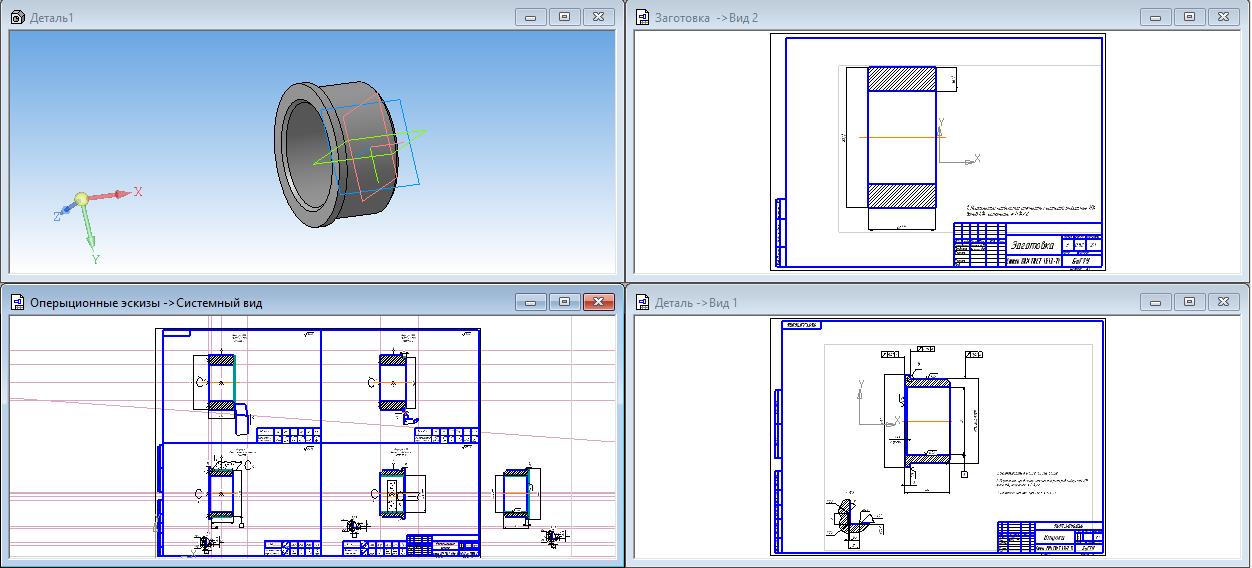
Task: Click the technical notes text in Заготовка drawing
Action: tap(1032, 211)
